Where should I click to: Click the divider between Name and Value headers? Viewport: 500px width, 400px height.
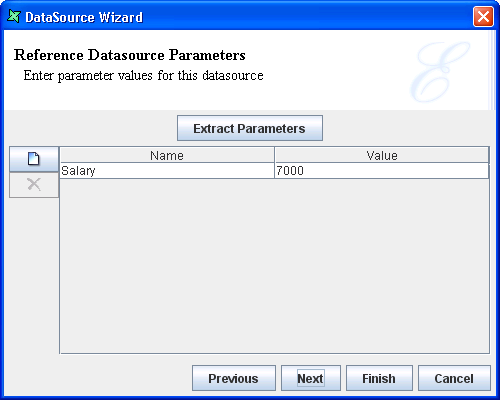[275, 155]
